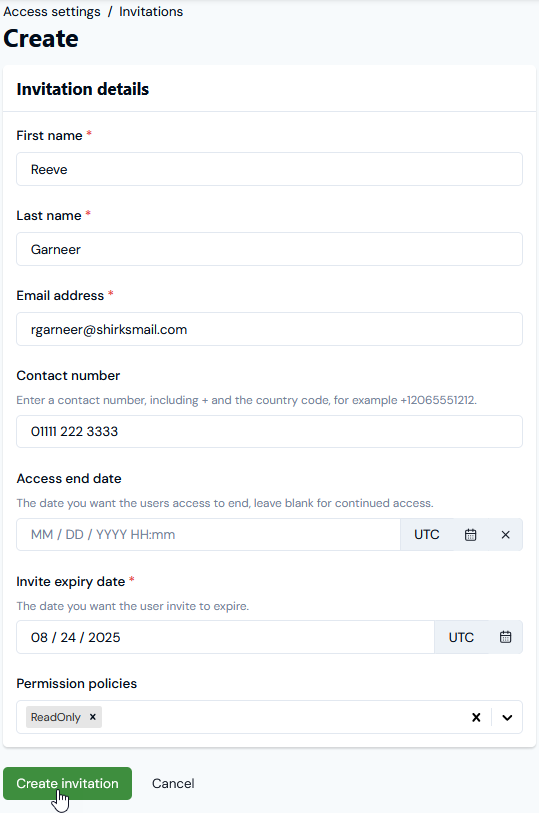
Task: Remove the ReadOnly policy tag
Action: [93, 717]
